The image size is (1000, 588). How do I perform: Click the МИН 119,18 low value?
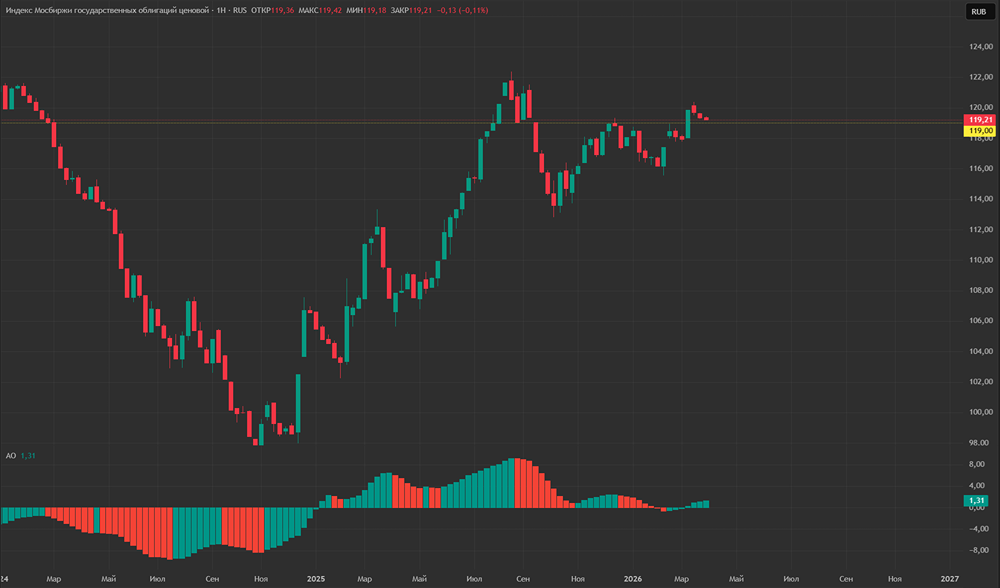[366, 10]
